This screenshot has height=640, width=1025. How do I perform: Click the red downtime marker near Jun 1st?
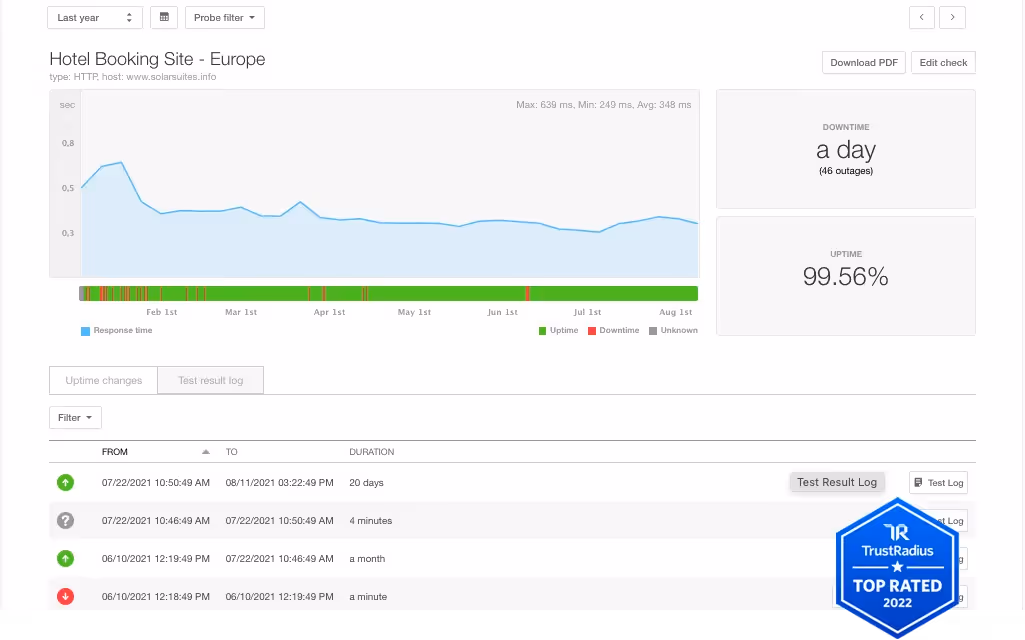pyautogui.click(x=528, y=294)
